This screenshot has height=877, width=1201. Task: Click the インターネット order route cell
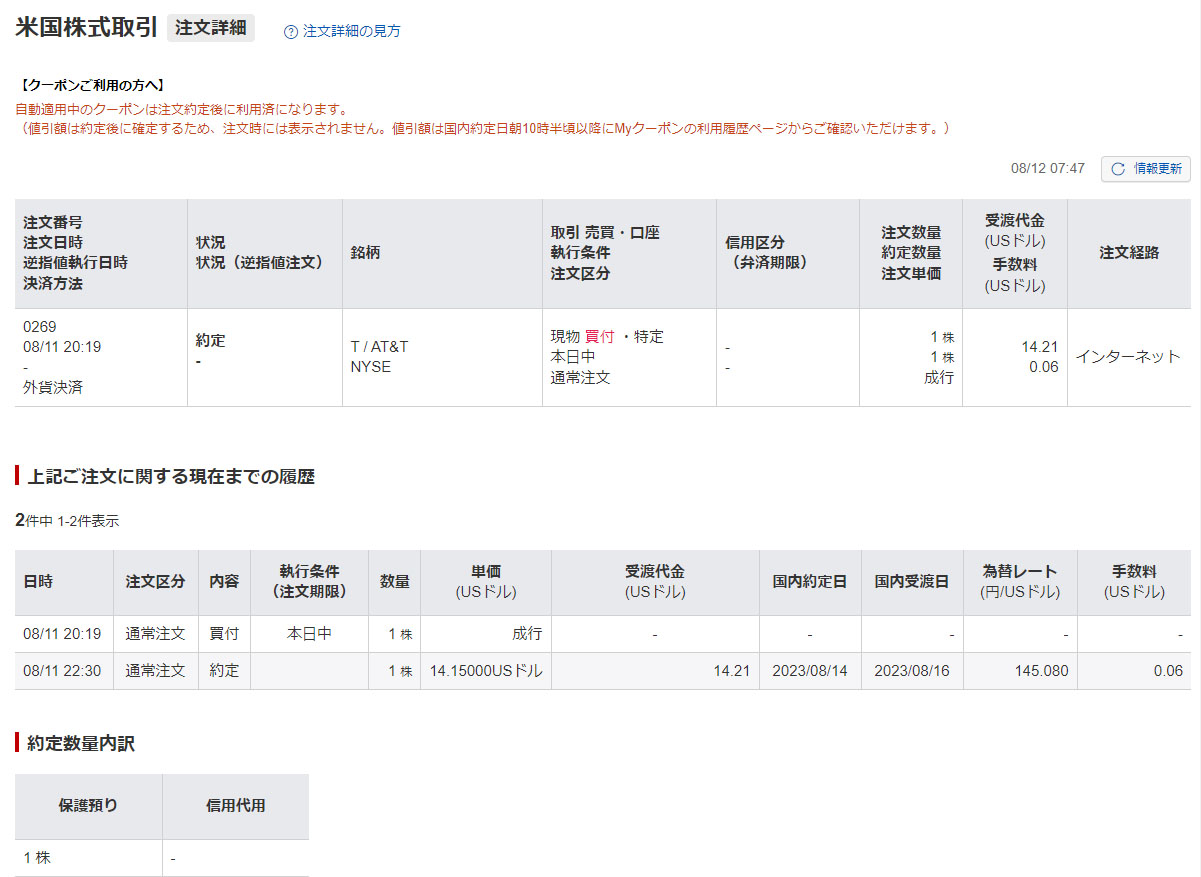click(1127, 357)
